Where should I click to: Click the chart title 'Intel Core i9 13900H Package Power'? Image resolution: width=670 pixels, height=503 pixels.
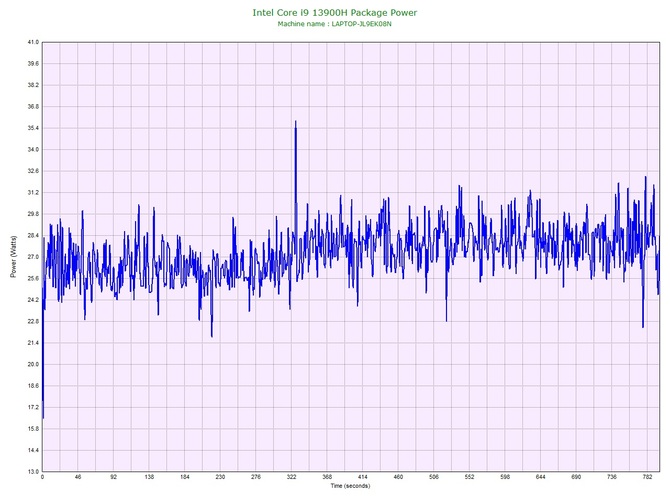point(335,13)
